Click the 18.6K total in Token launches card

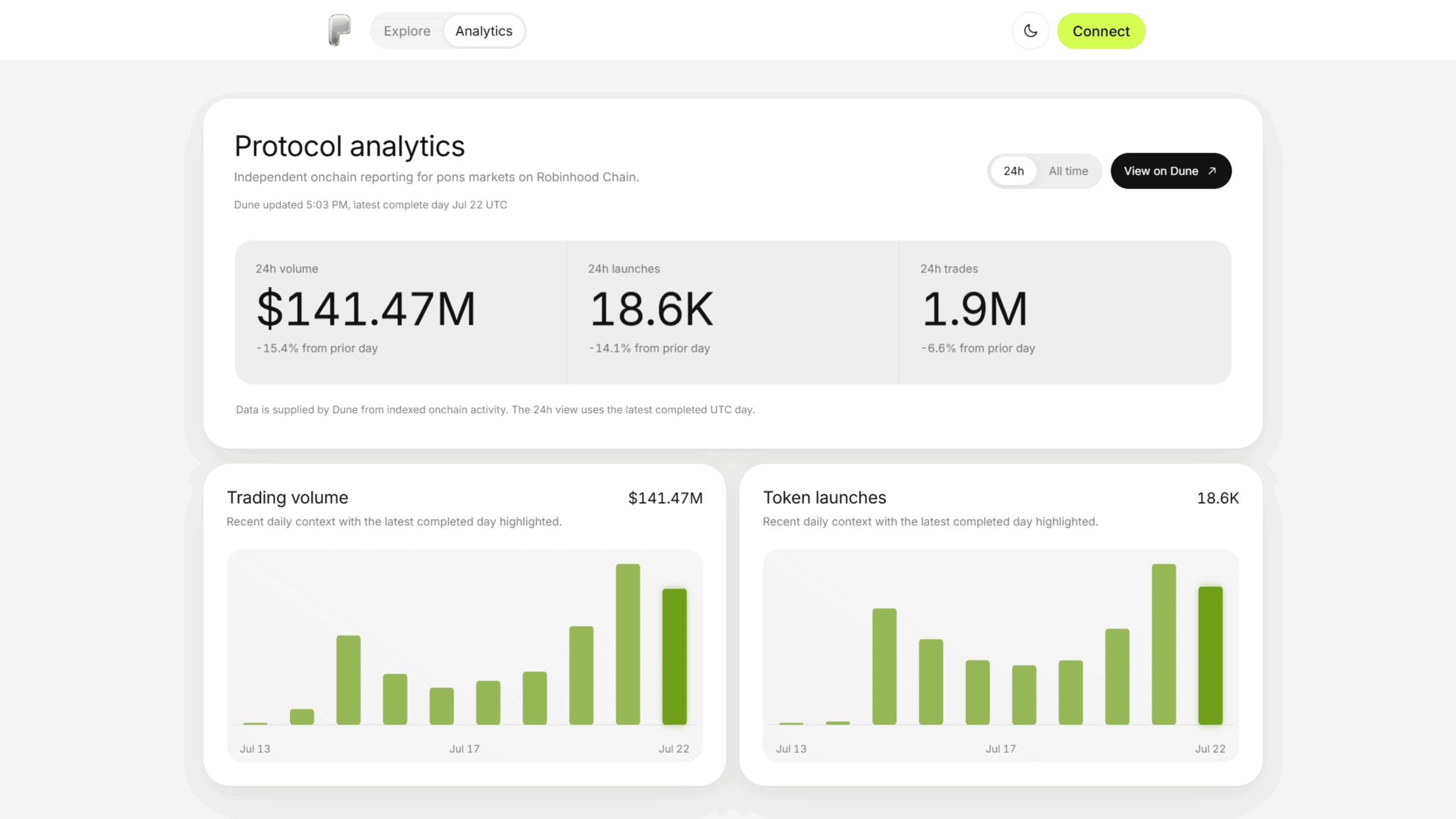pyautogui.click(x=1218, y=498)
